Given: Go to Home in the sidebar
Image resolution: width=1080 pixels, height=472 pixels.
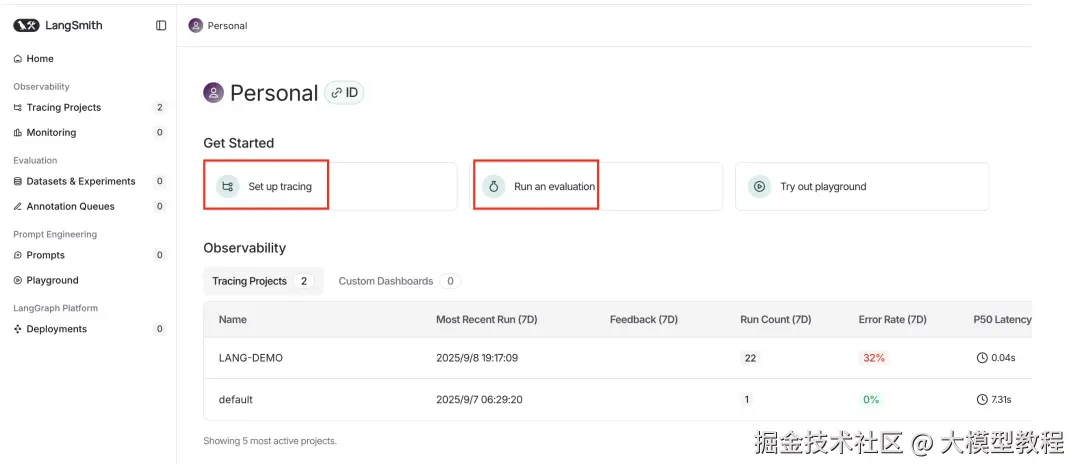Looking at the screenshot, I should pos(40,59).
